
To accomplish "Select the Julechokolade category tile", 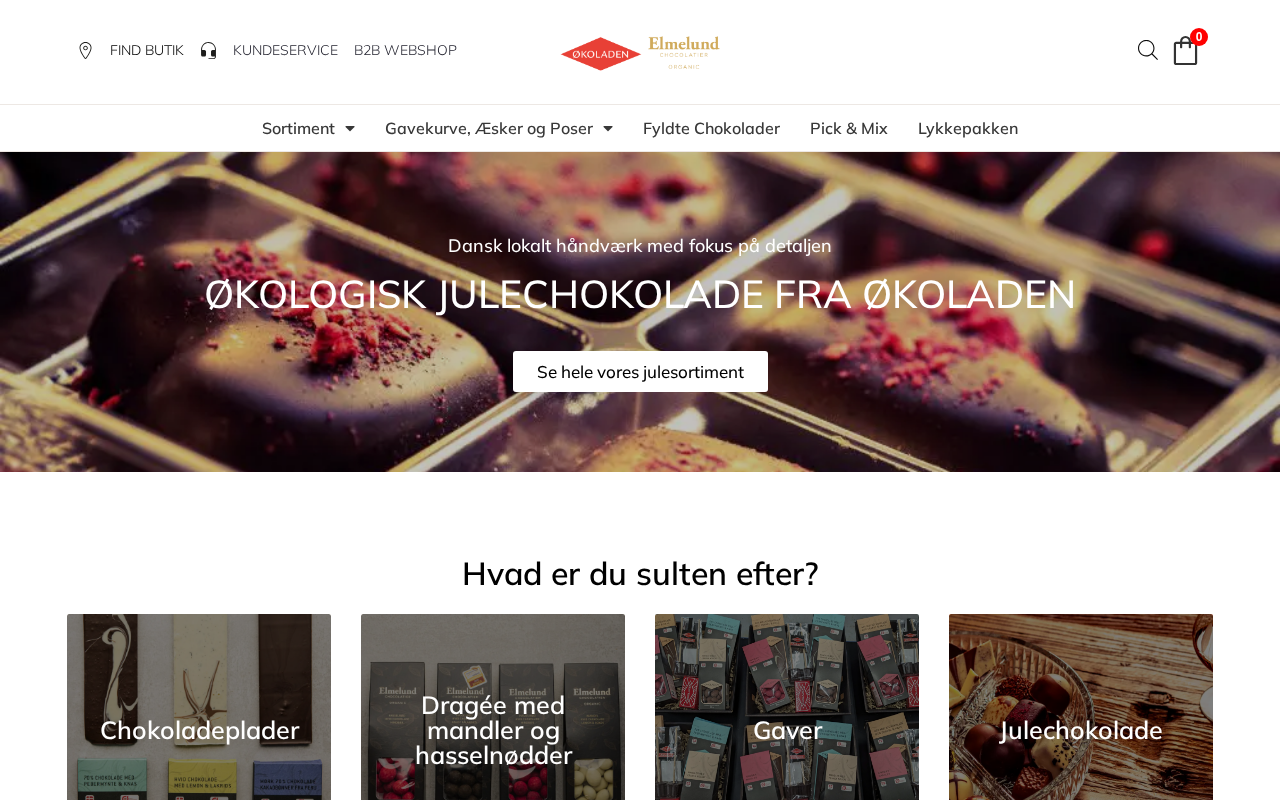I will (x=1081, y=707).
